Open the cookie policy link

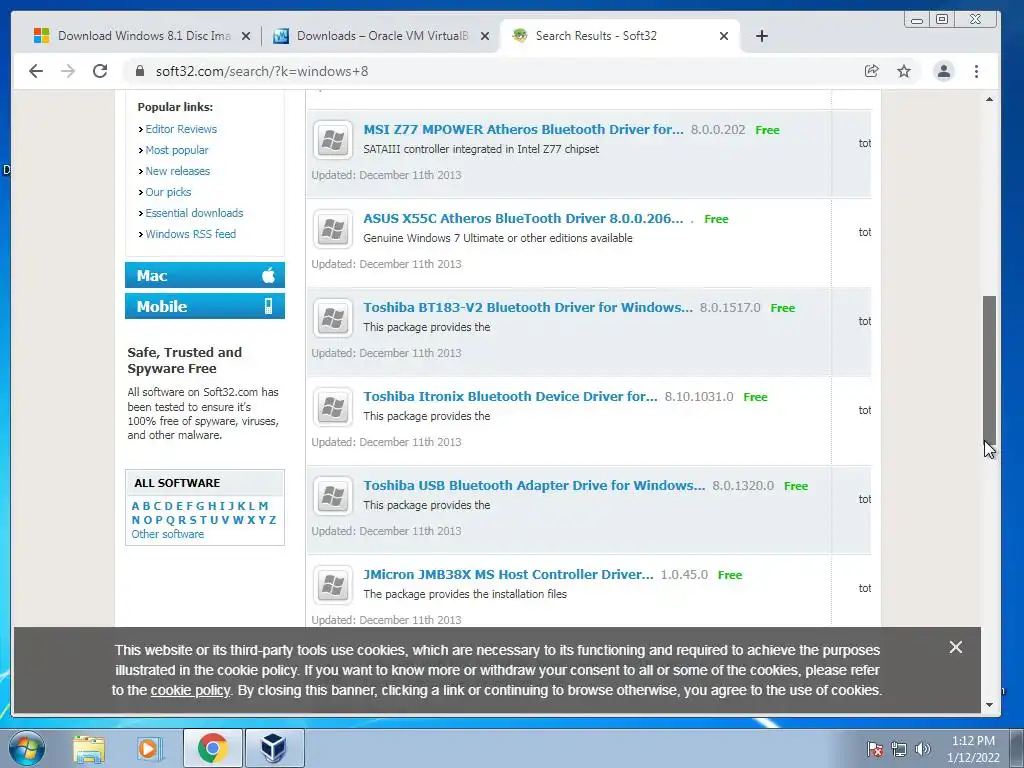[x=190, y=690]
